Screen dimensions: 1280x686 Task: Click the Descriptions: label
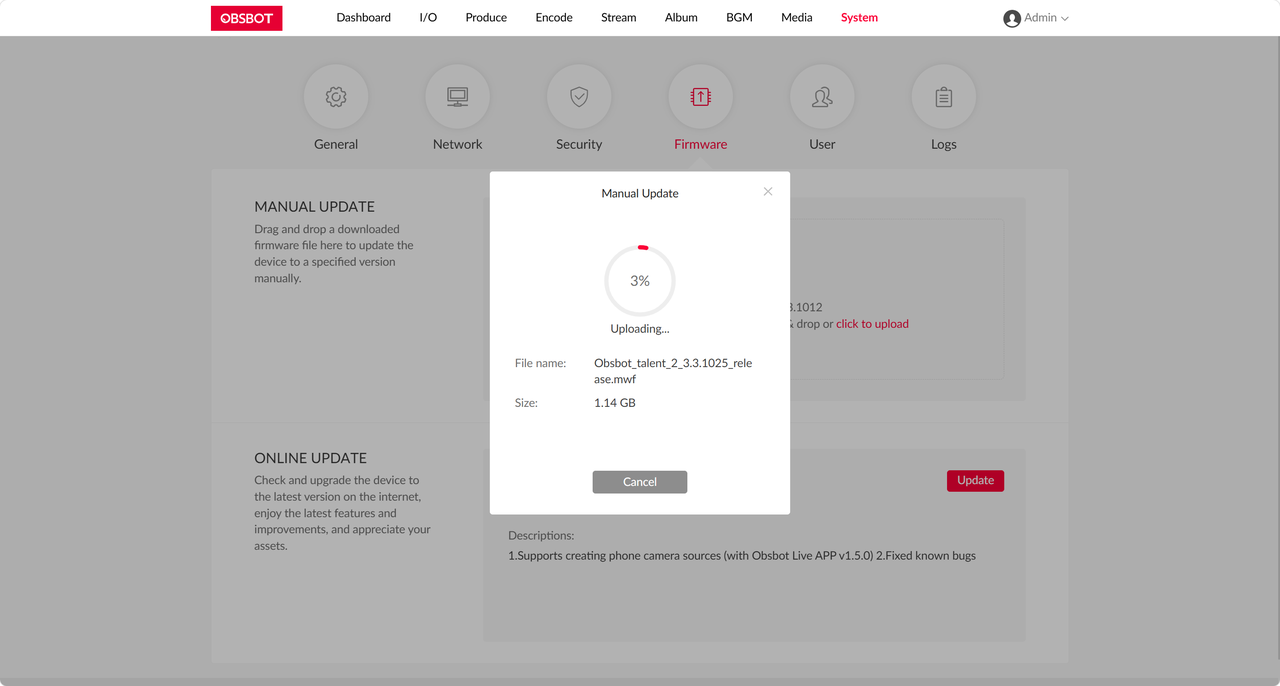tap(541, 535)
